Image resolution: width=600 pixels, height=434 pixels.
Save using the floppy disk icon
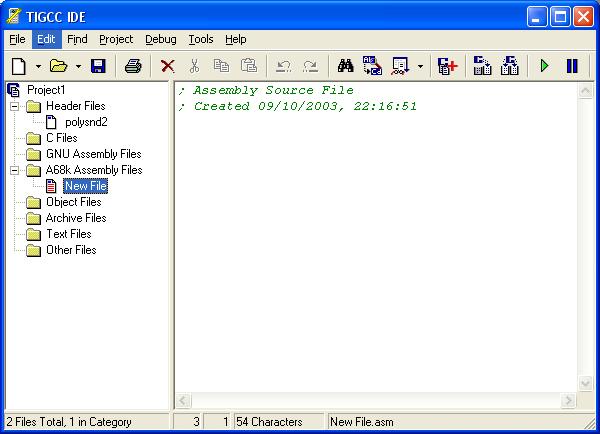click(x=98, y=66)
